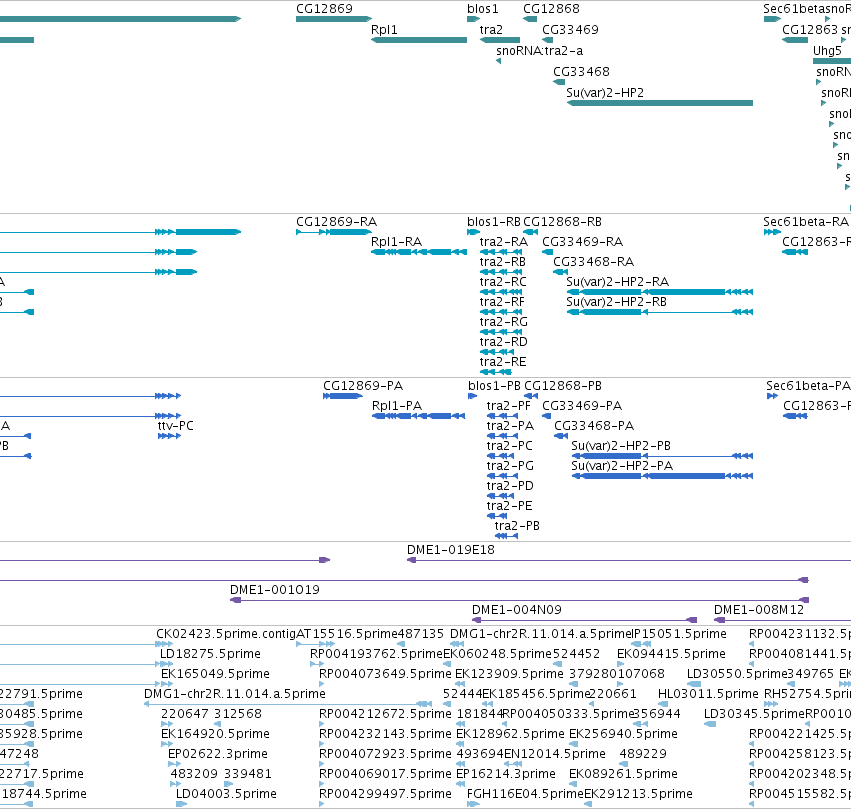Select the CG12869-PA protein label
Screen dimensions: 851x809
tap(363, 386)
